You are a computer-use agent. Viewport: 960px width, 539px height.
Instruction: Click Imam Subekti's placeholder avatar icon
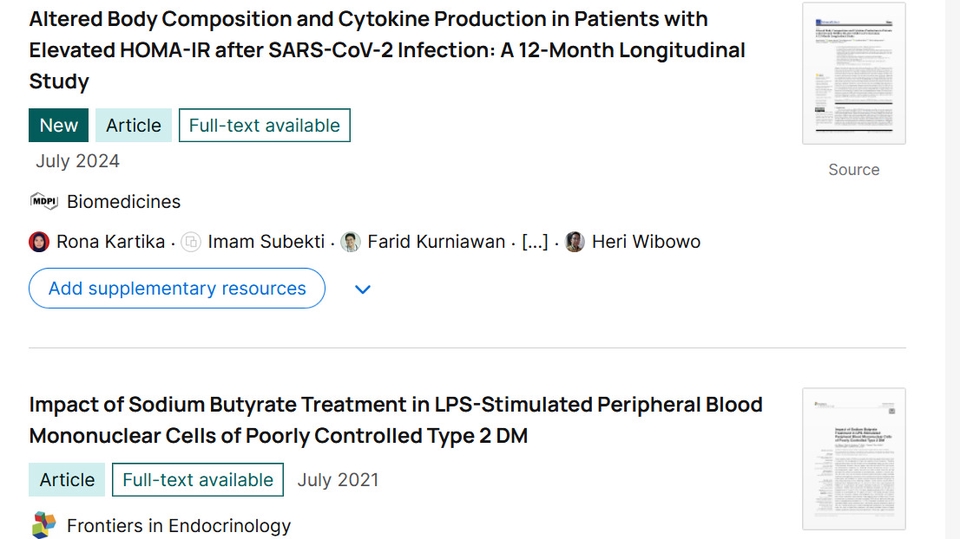191,242
